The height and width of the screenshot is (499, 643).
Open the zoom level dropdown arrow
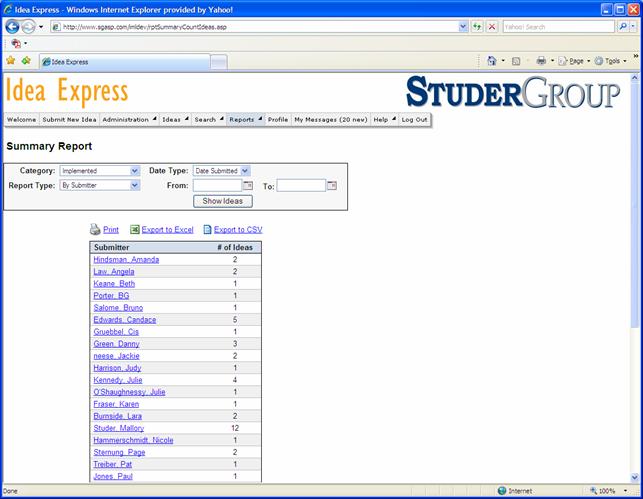[x=625, y=490]
